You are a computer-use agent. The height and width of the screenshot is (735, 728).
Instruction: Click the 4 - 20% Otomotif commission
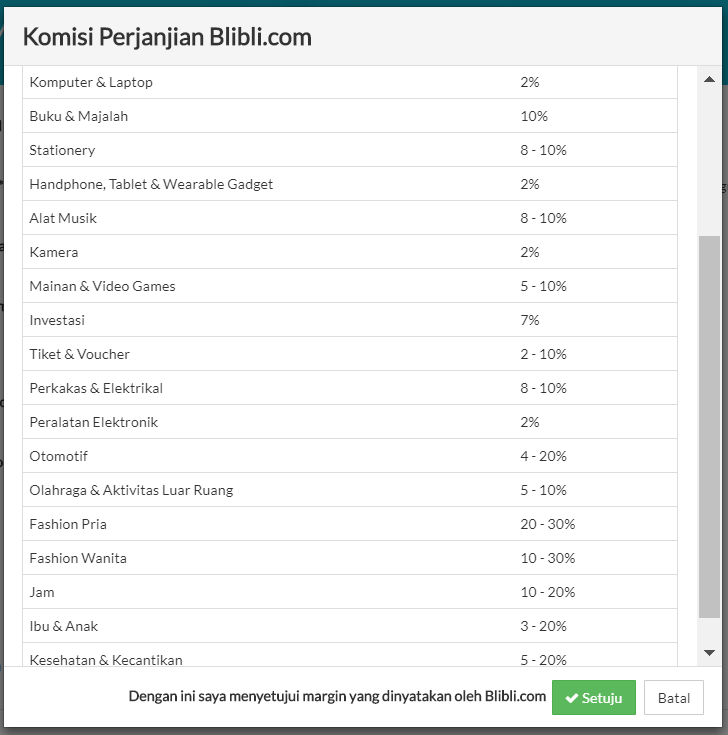click(x=543, y=456)
